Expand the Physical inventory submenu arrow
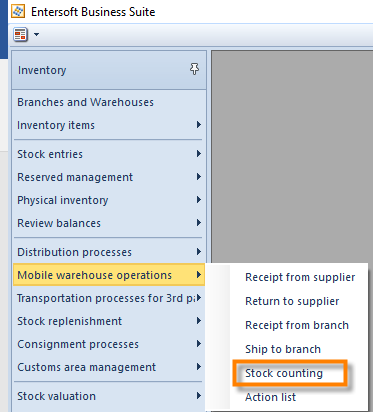 [x=199, y=200]
